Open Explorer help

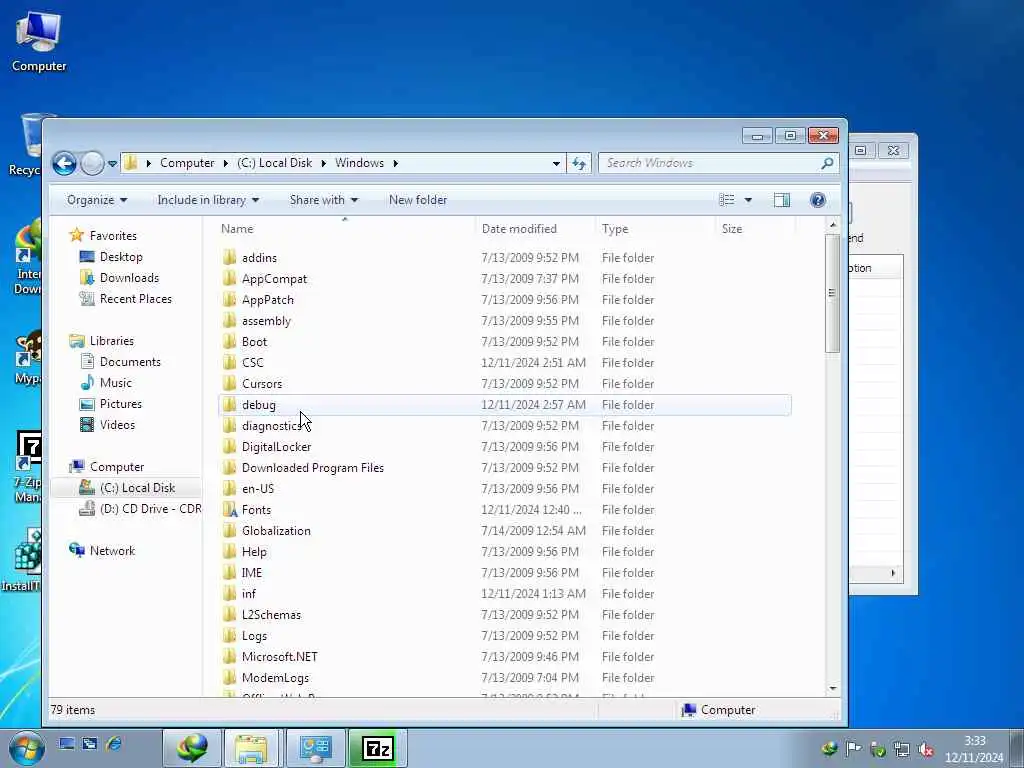point(817,200)
